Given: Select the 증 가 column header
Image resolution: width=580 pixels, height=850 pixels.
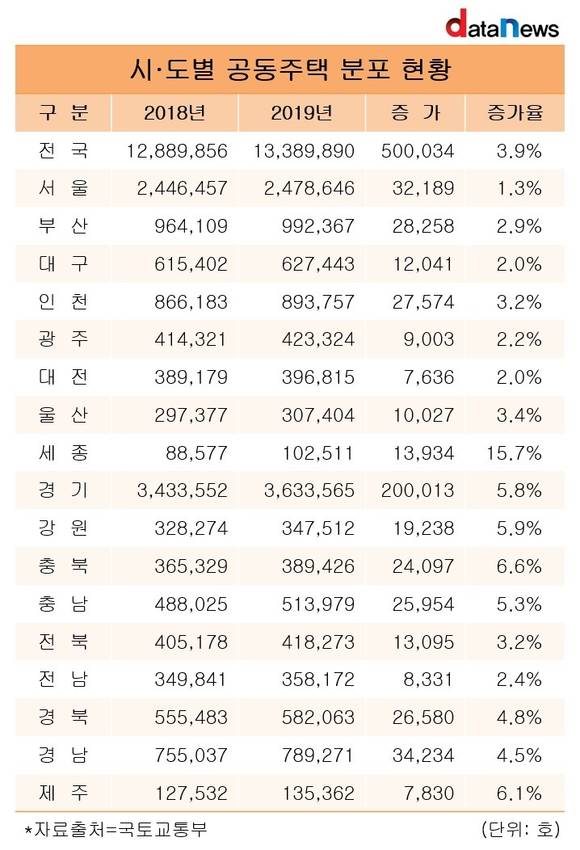Looking at the screenshot, I should [415, 113].
